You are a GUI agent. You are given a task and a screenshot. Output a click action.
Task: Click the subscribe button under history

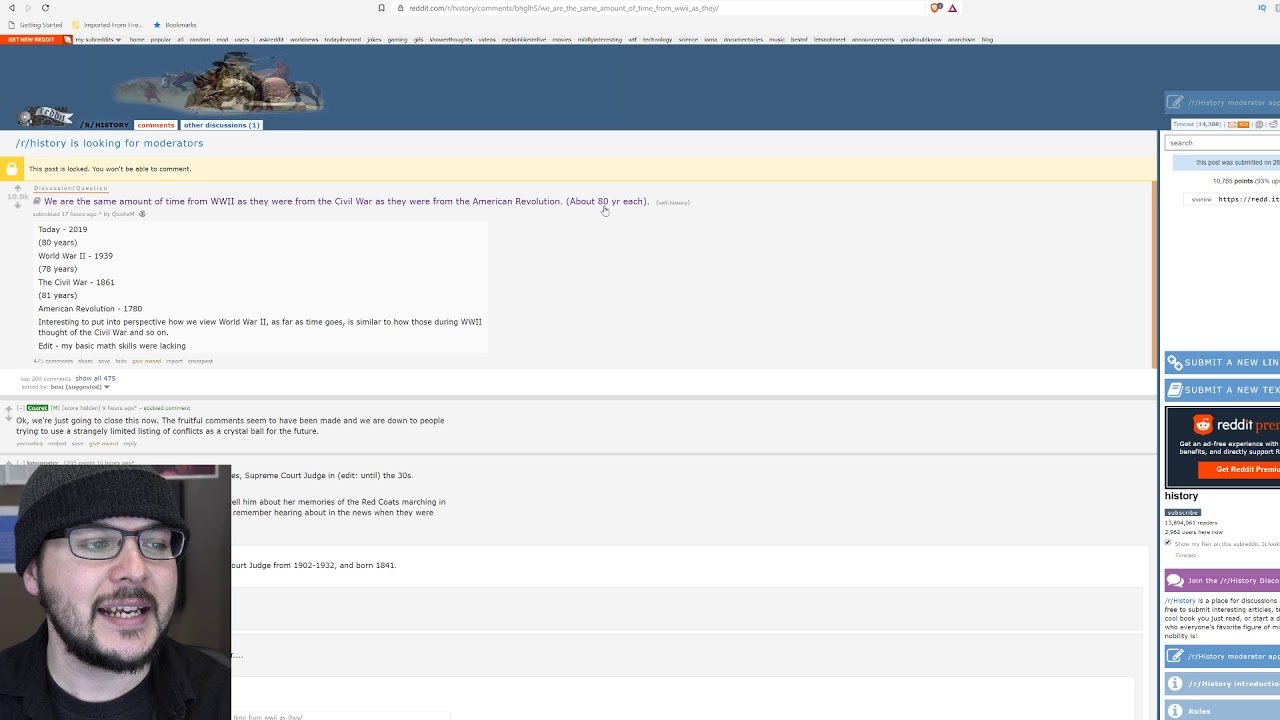pyautogui.click(x=1182, y=512)
